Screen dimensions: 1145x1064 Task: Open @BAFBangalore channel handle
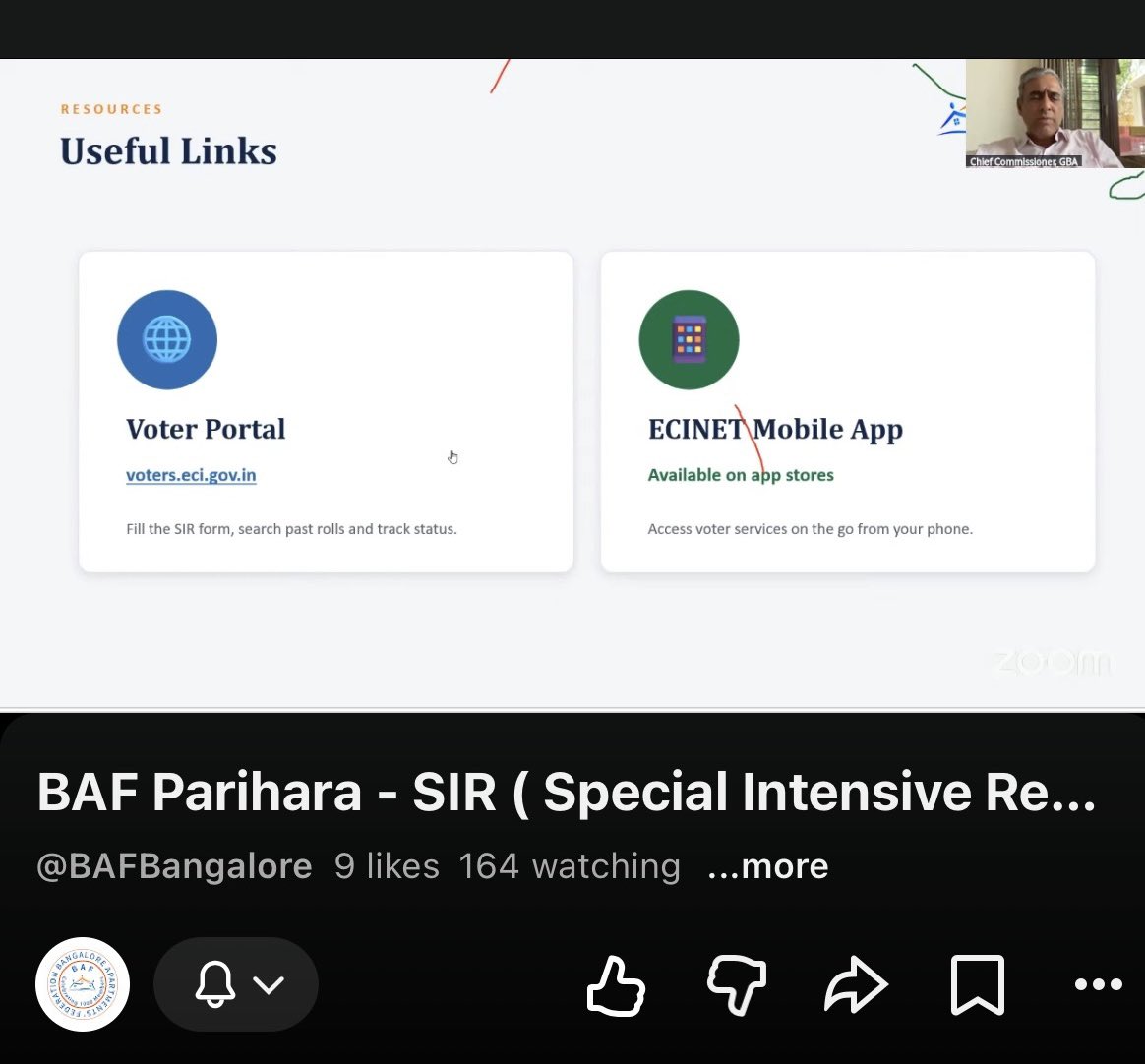coord(174,866)
